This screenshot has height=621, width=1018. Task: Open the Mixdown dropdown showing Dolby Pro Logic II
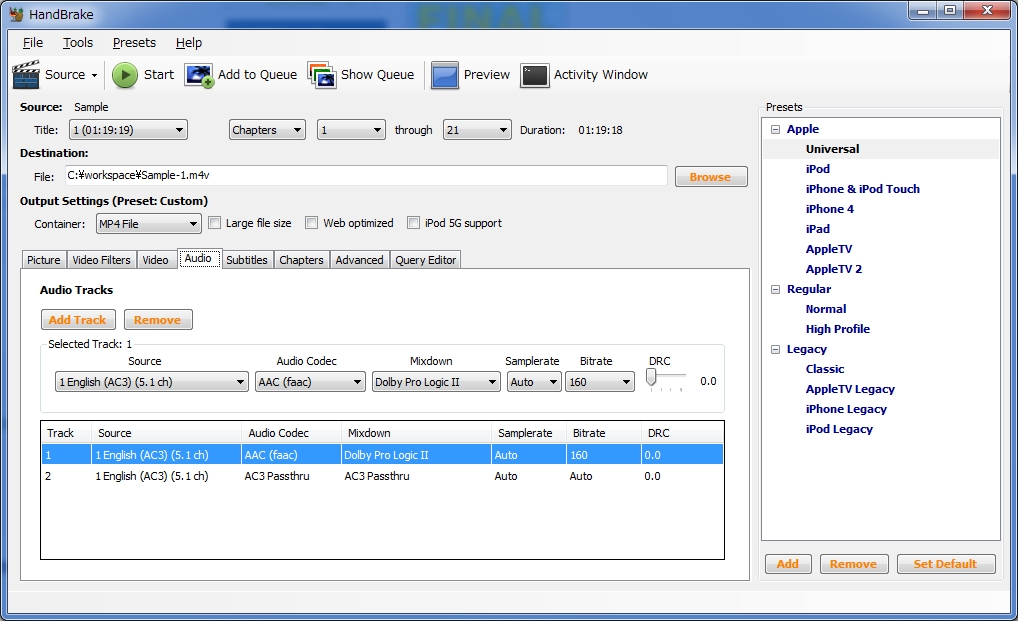436,382
